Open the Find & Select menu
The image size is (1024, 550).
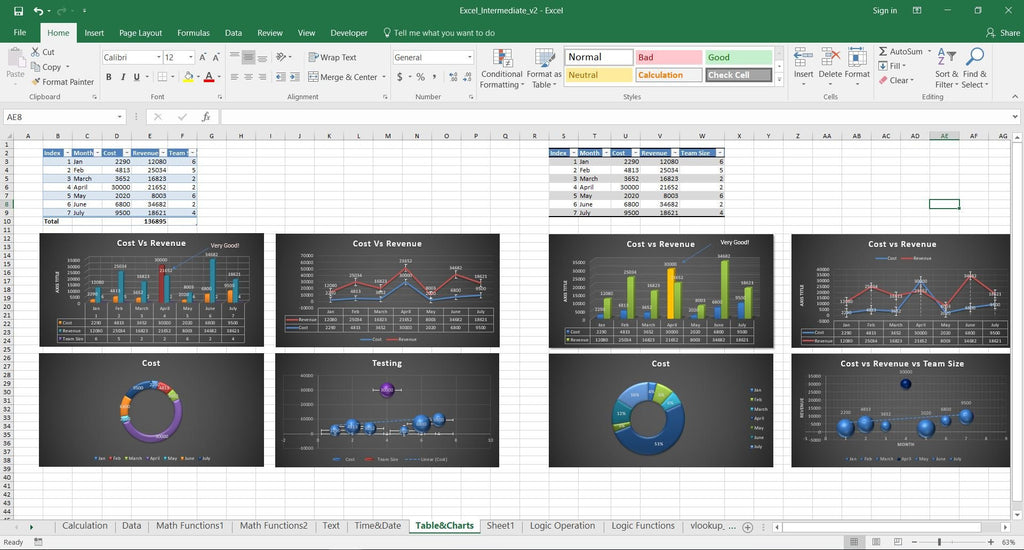(974, 68)
